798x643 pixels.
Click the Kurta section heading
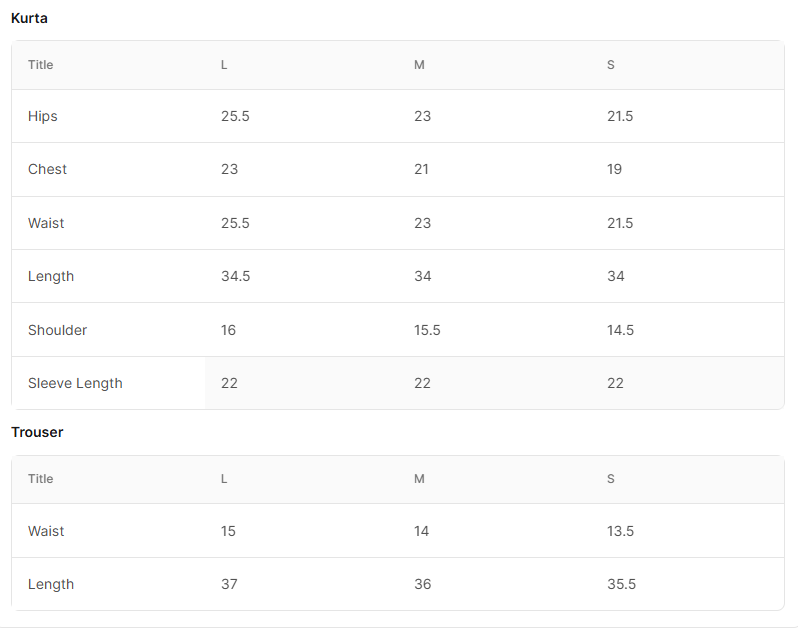pos(29,18)
